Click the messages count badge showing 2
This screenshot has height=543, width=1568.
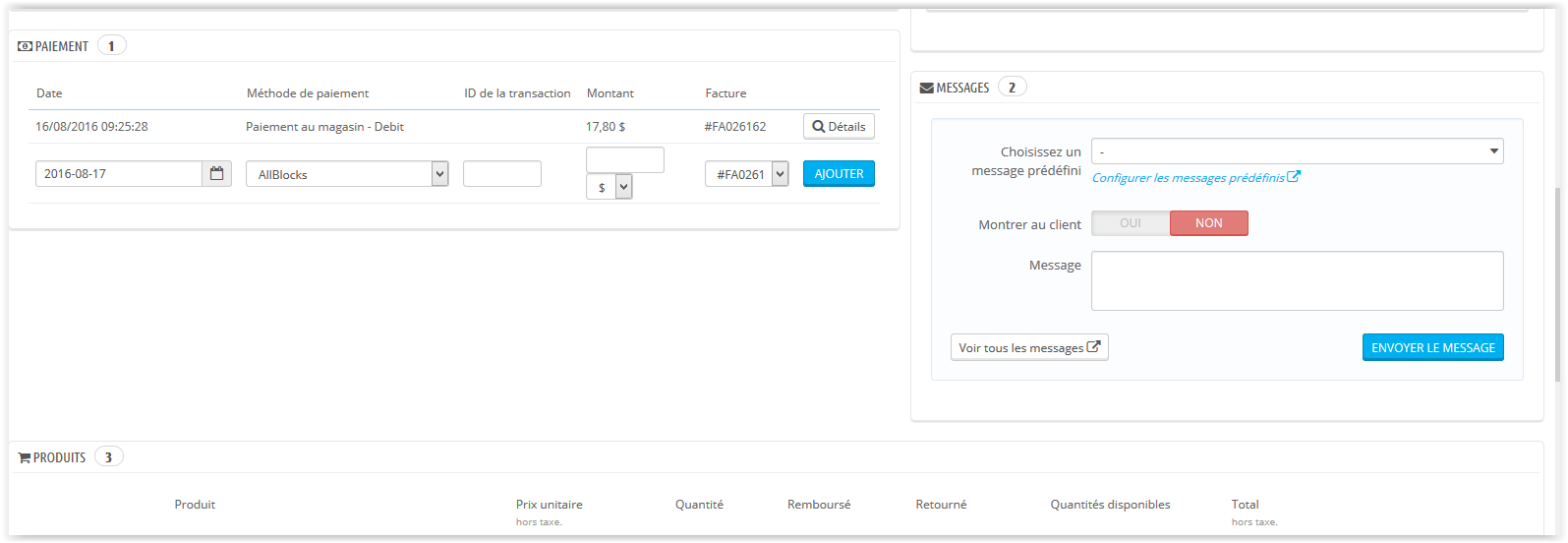(1012, 88)
